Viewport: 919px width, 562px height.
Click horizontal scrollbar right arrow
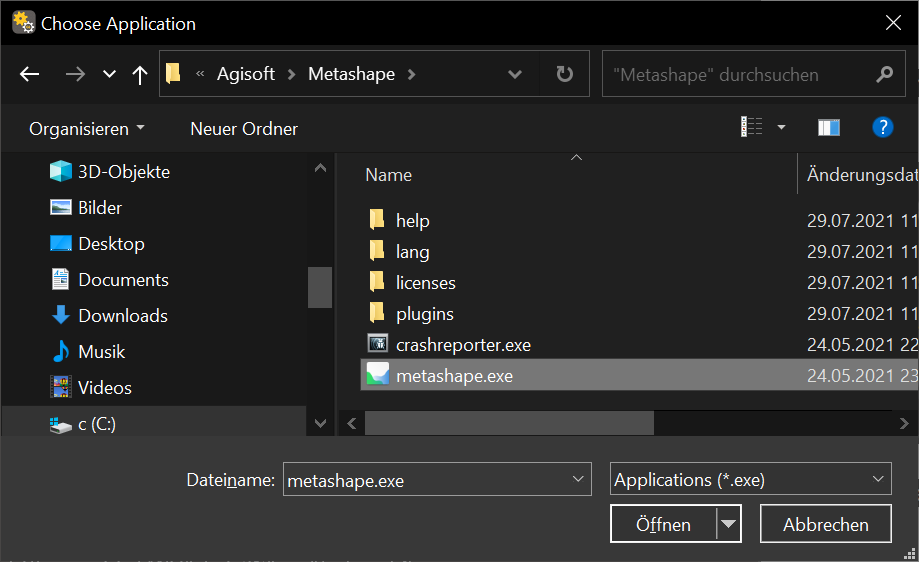coord(904,423)
